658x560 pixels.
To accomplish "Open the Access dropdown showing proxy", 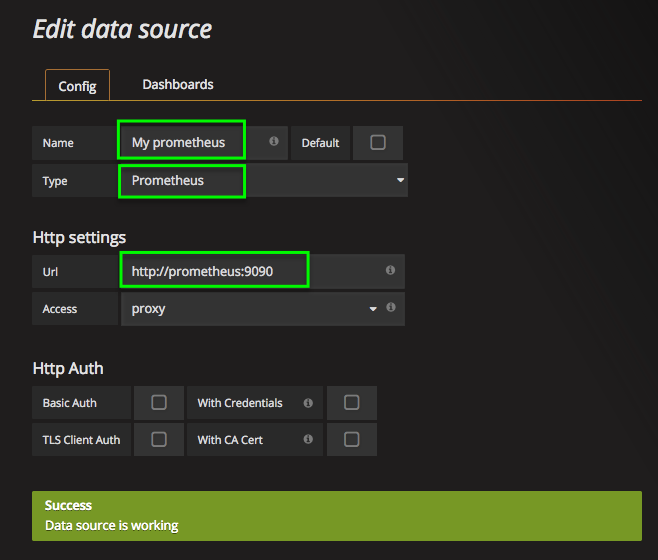I will (x=263, y=309).
